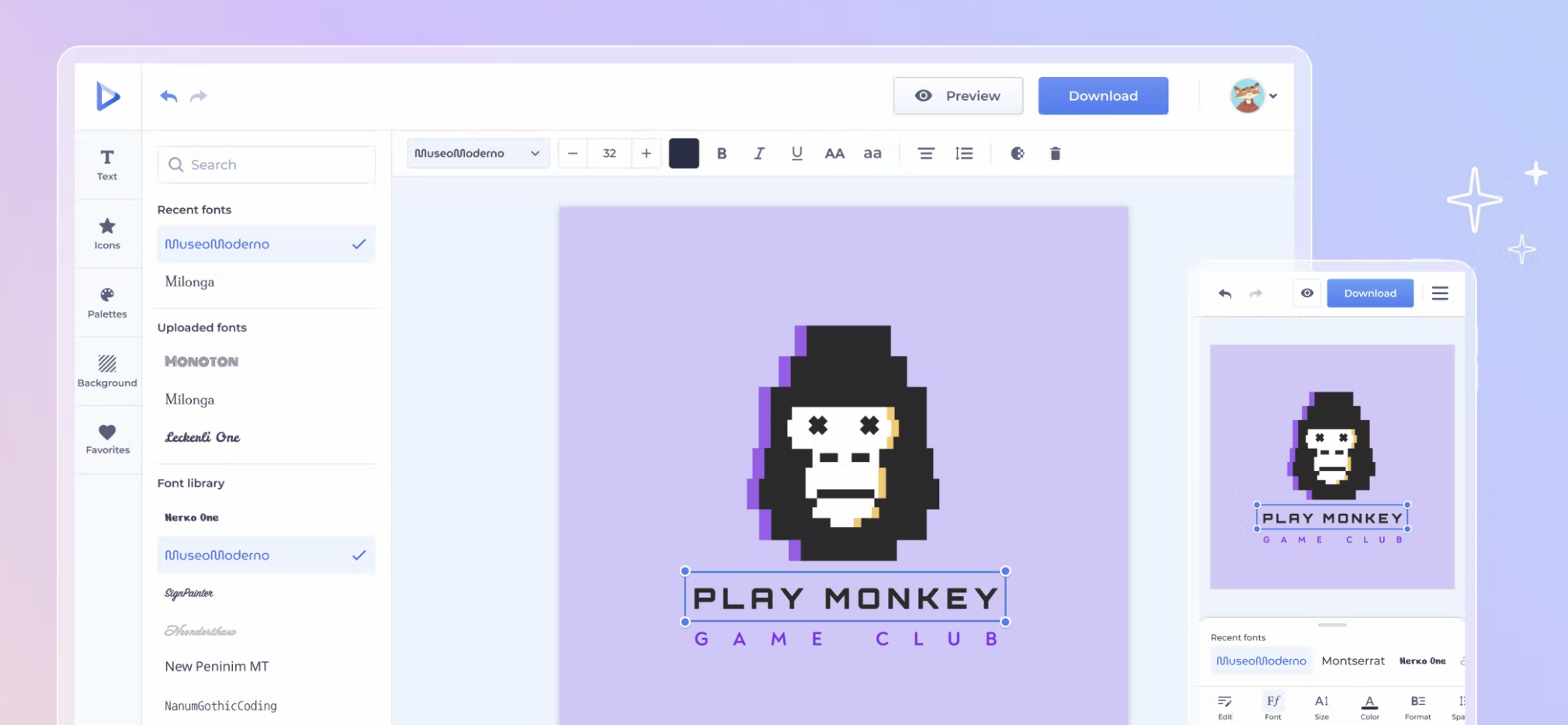The image size is (1568, 725).
Task: Open the Format tool in mobile toolbar
Action: click(1417, 706)
